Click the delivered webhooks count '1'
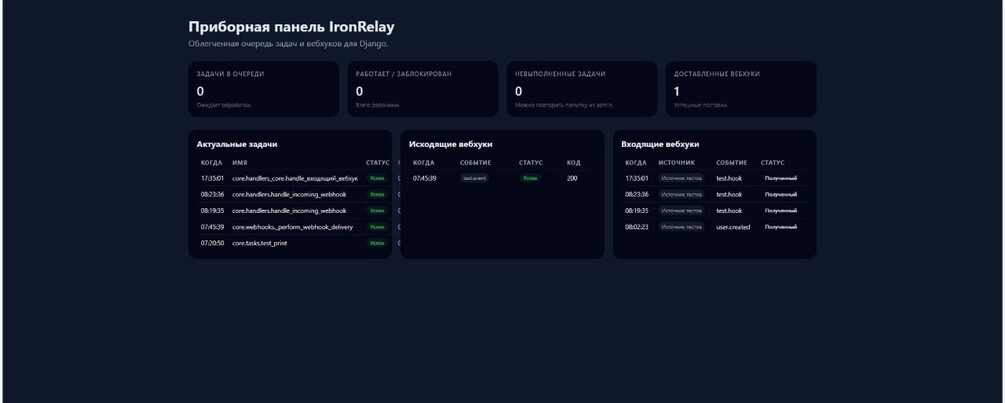Viewport: 1005px width, 403px height. [677, 92]
